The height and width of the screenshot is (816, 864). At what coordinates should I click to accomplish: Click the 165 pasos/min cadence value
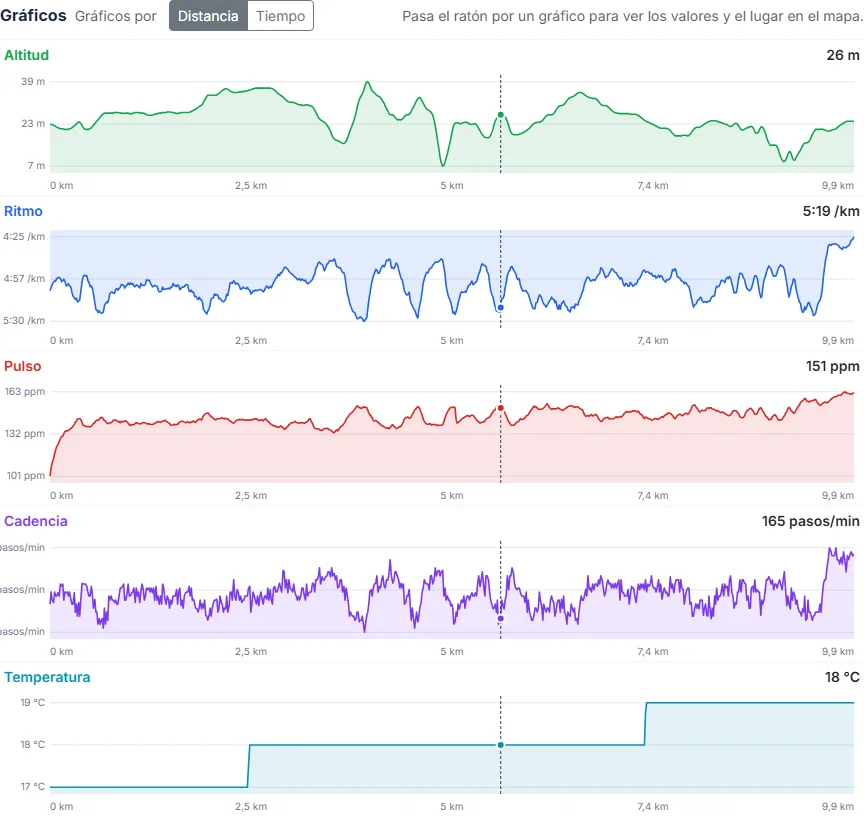pos(811,521)
